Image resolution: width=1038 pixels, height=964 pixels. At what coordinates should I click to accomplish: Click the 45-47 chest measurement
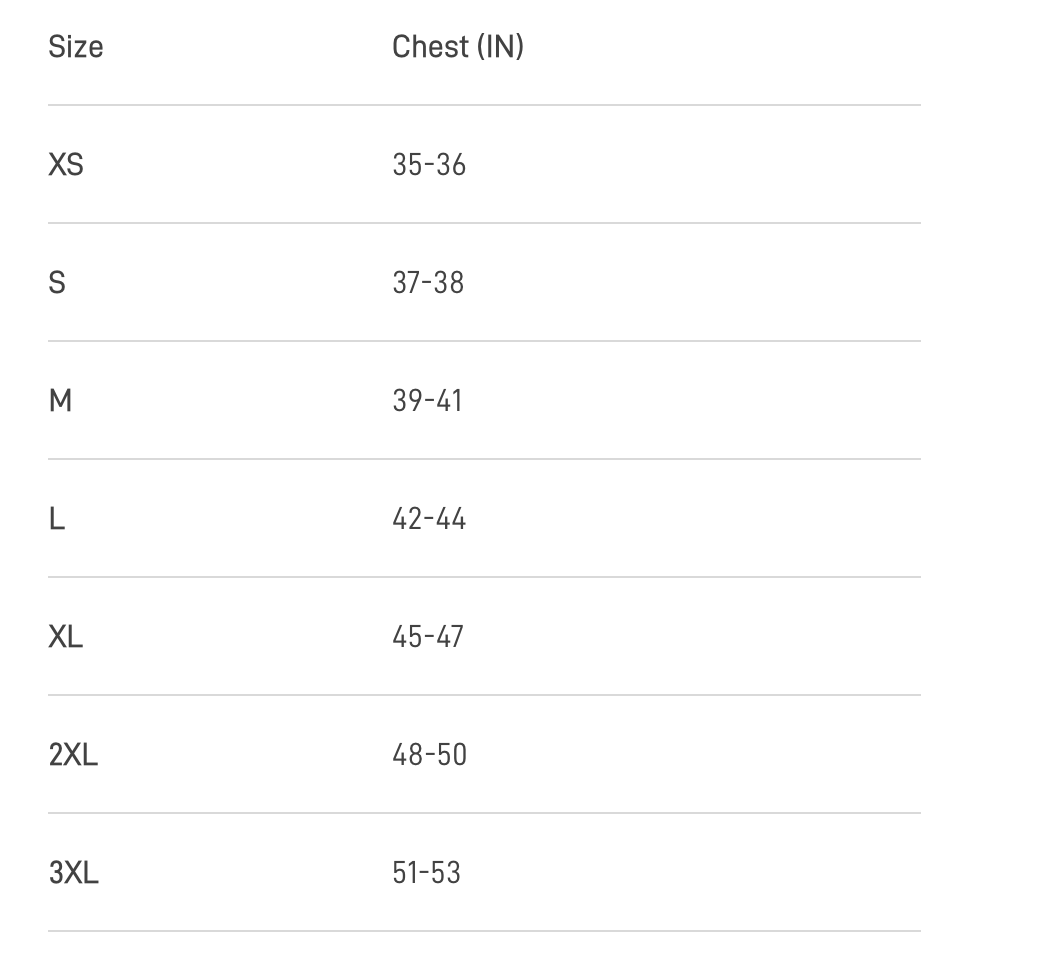428,637
